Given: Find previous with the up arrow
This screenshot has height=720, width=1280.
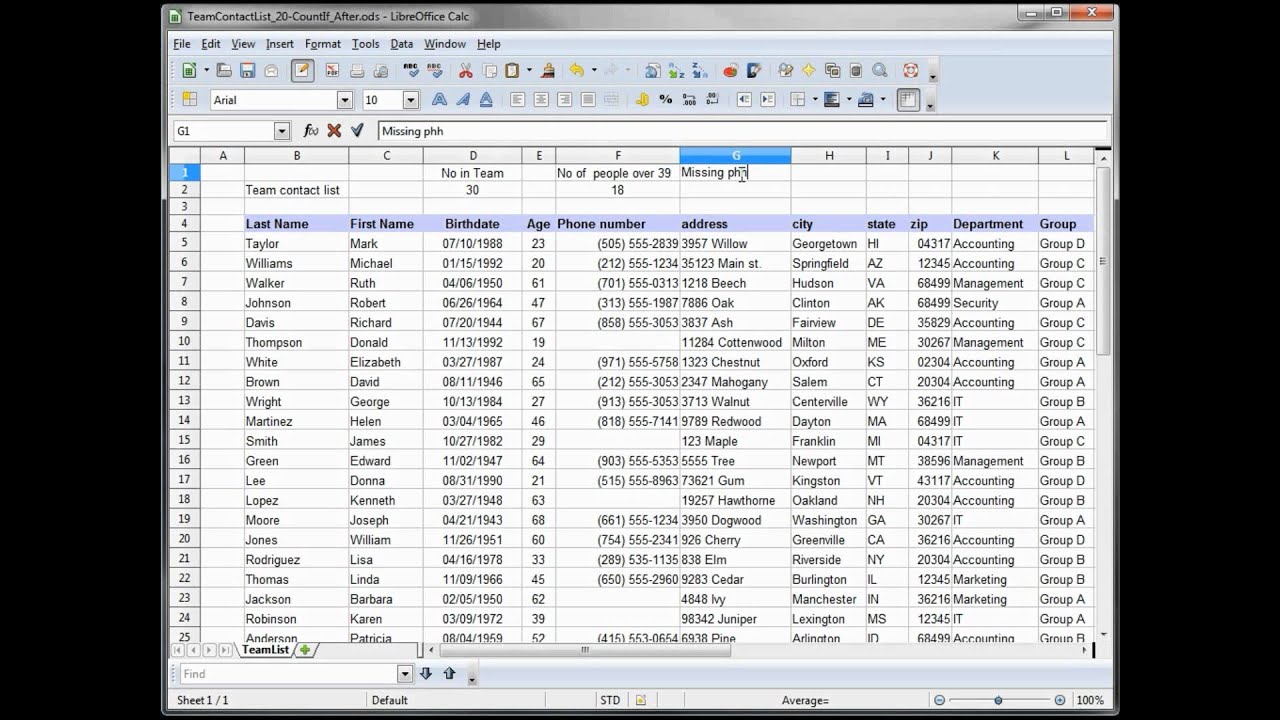Looking at the screenshot, I should click(x=449, y=674).
